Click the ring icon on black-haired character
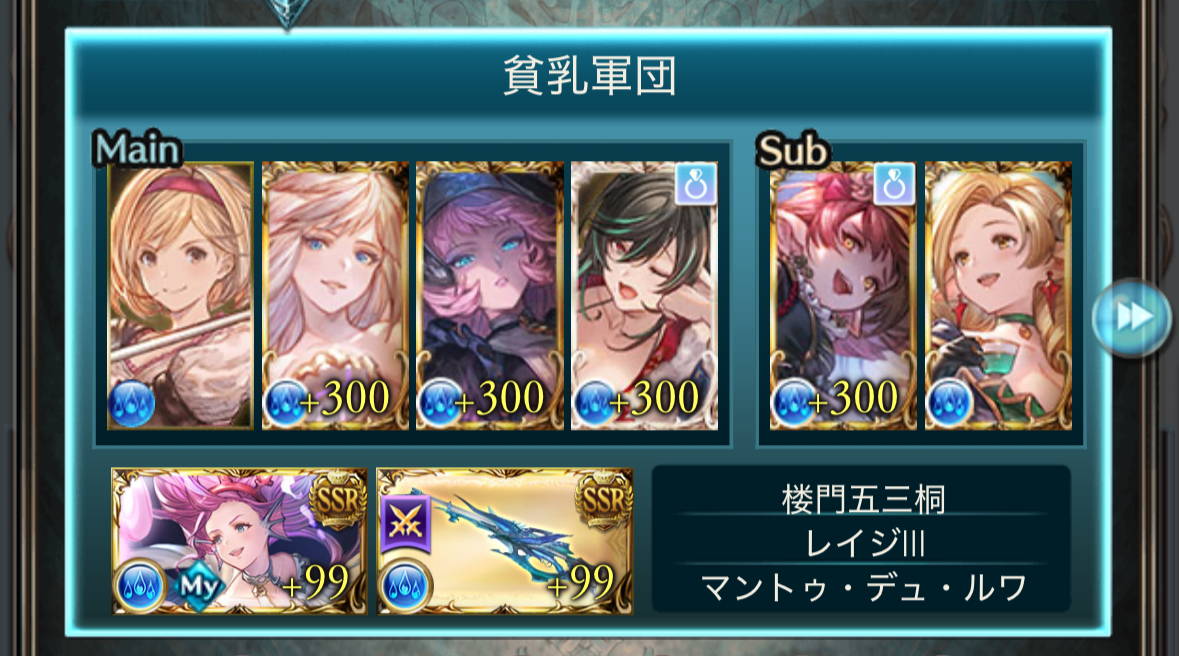This screenshot has width=1179, height=656. [696, 184]
